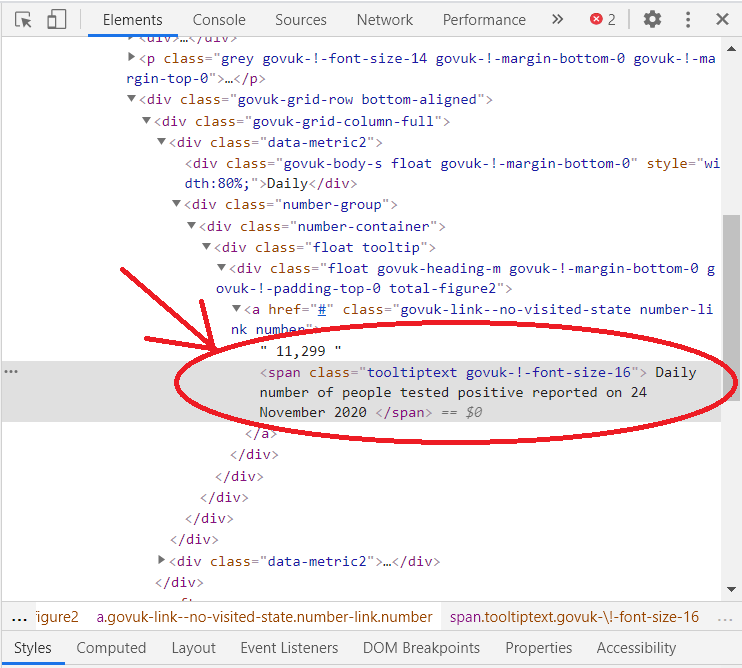Collapse the number-group div
The image size is (742, 668).
pos(177,203)
